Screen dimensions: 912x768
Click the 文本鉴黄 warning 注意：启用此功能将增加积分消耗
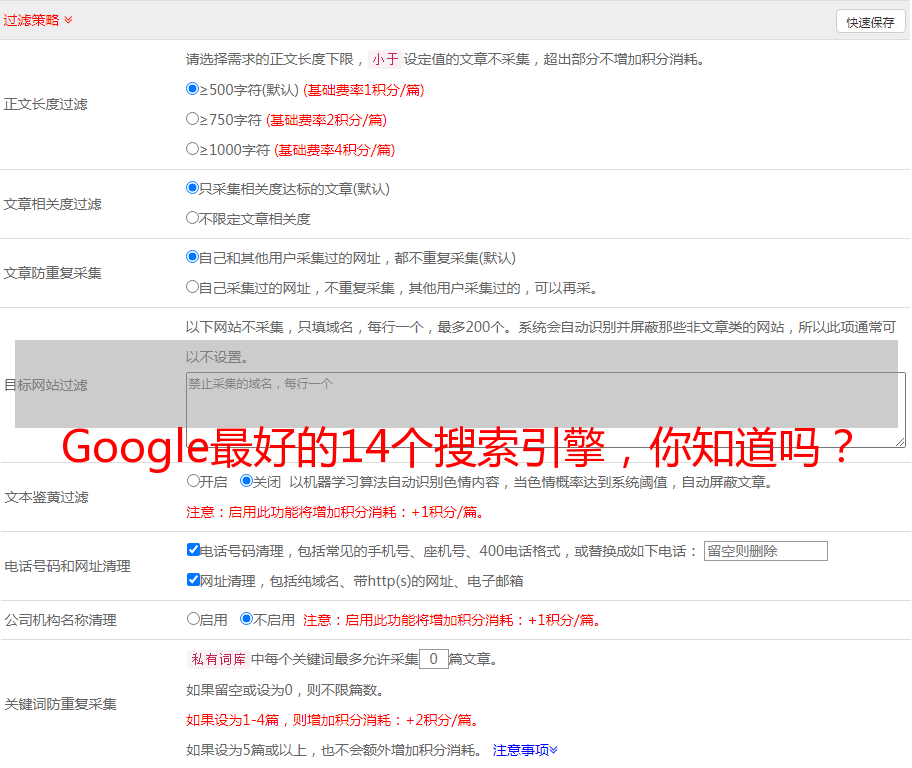point(336,512)
